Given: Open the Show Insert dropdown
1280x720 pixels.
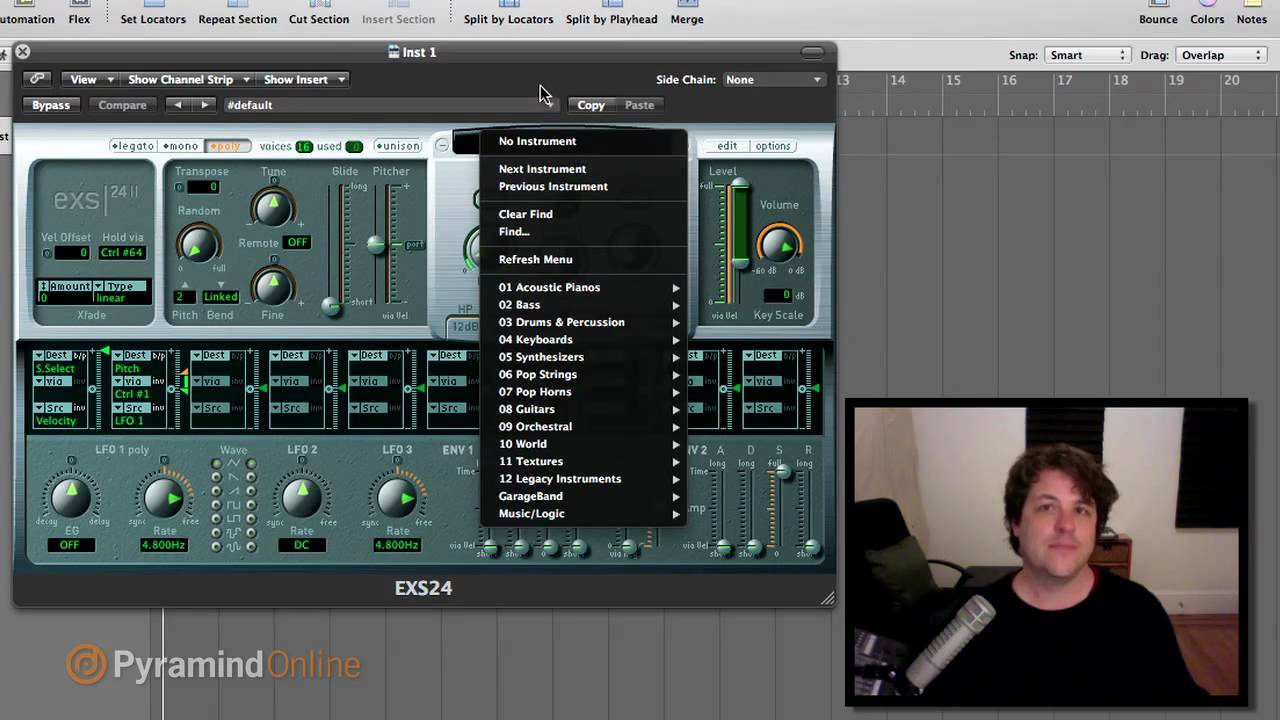Looking at the screenshot, I should (304, 79).
